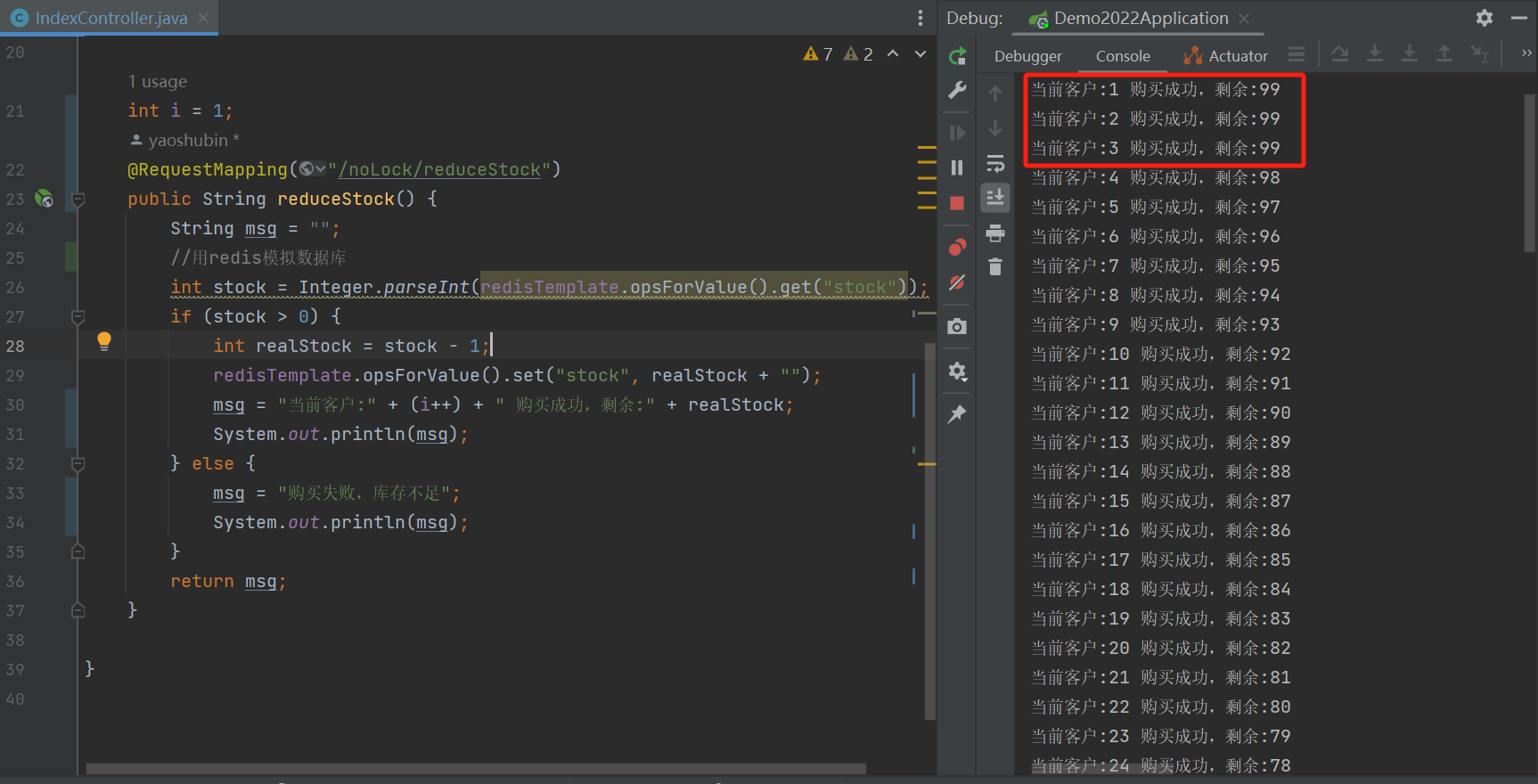Collapse the reduceStock method at line 23
This screenshot has height=784, width=1538.
tap(78, 200)
